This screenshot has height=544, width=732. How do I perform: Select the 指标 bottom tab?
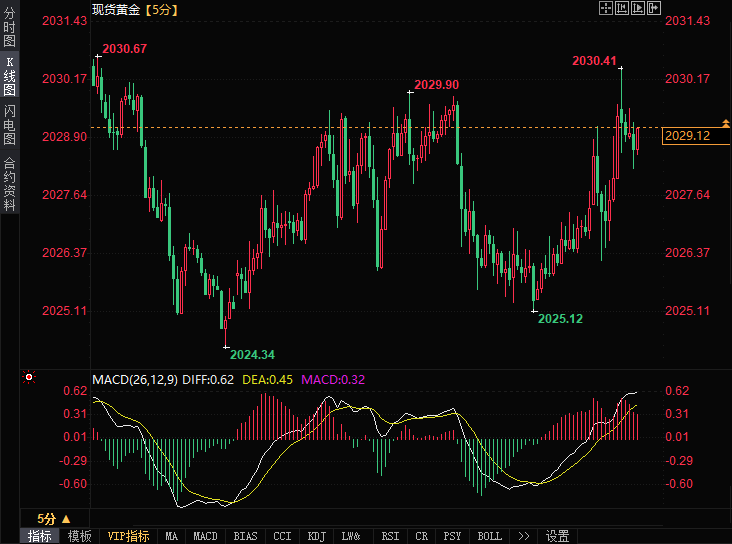(40, 536)
